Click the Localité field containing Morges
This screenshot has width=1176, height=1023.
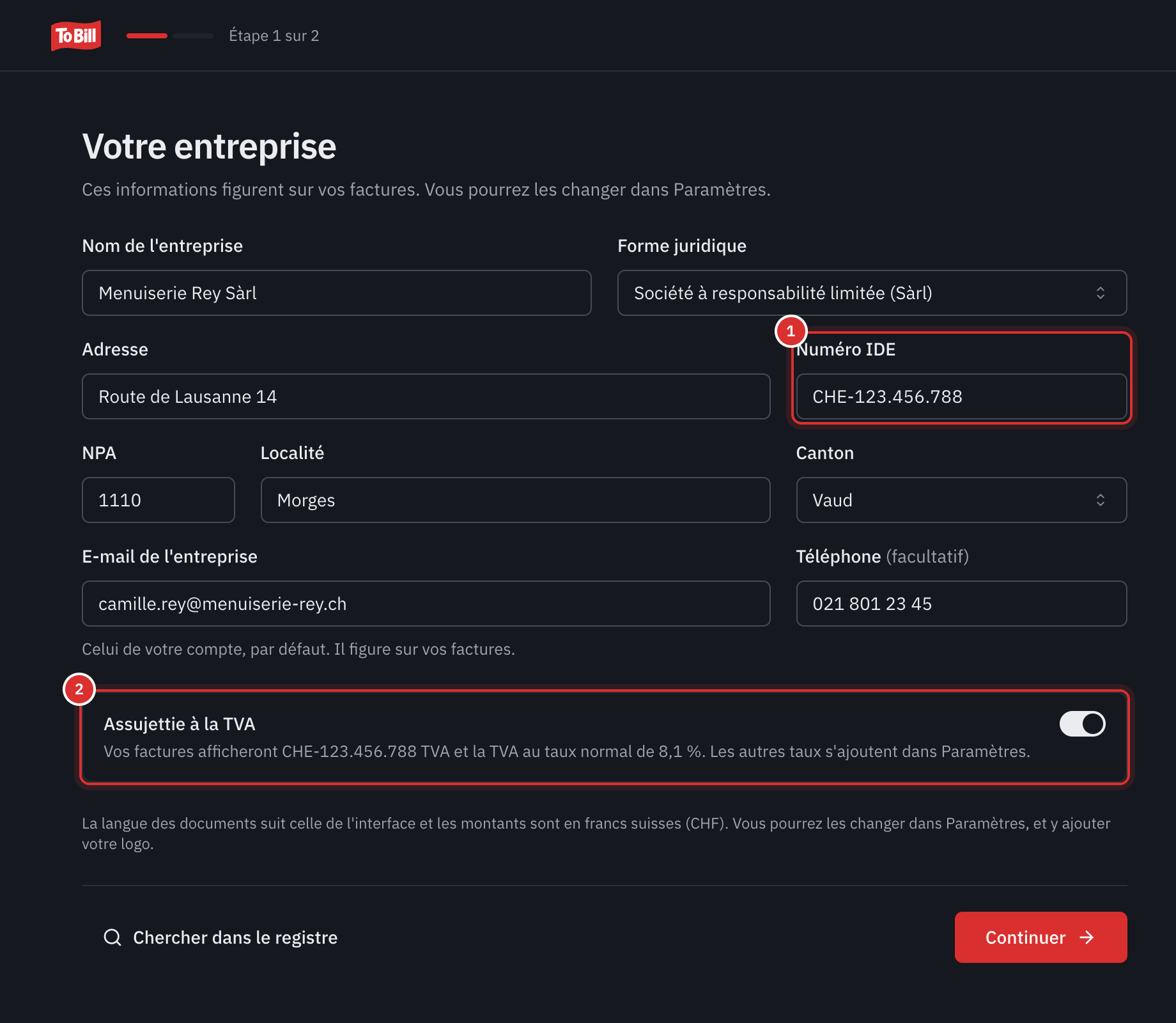516,500
